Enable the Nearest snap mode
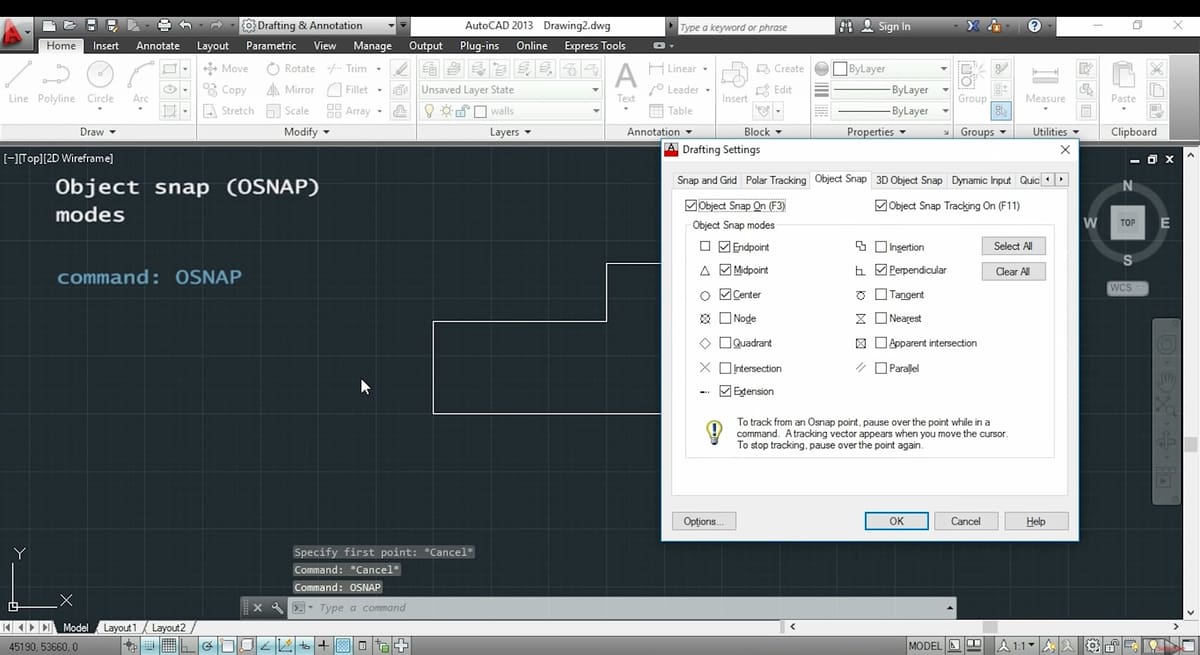This screenshot has height=655, width=1200. [x=881, y=318]
